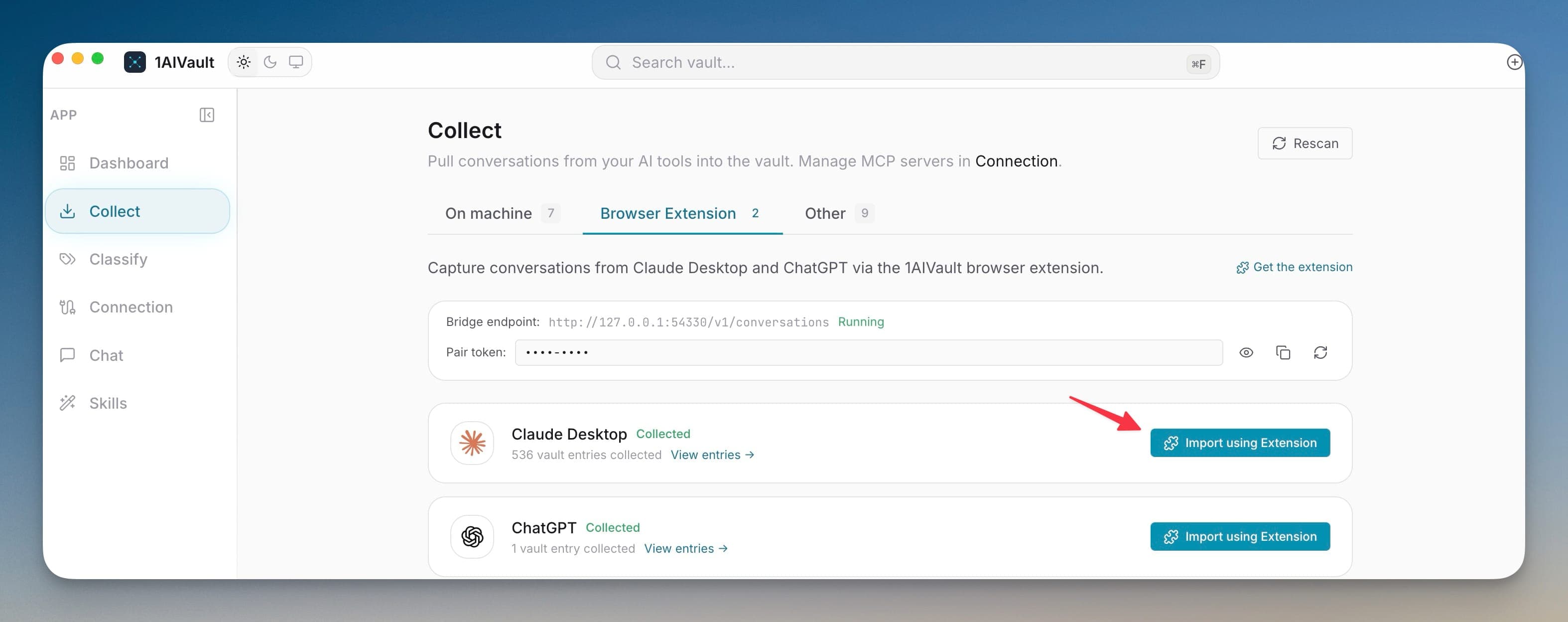Switch to dark theme moon icon
Screen dimensions: 1568x622
tap(269, 62)
